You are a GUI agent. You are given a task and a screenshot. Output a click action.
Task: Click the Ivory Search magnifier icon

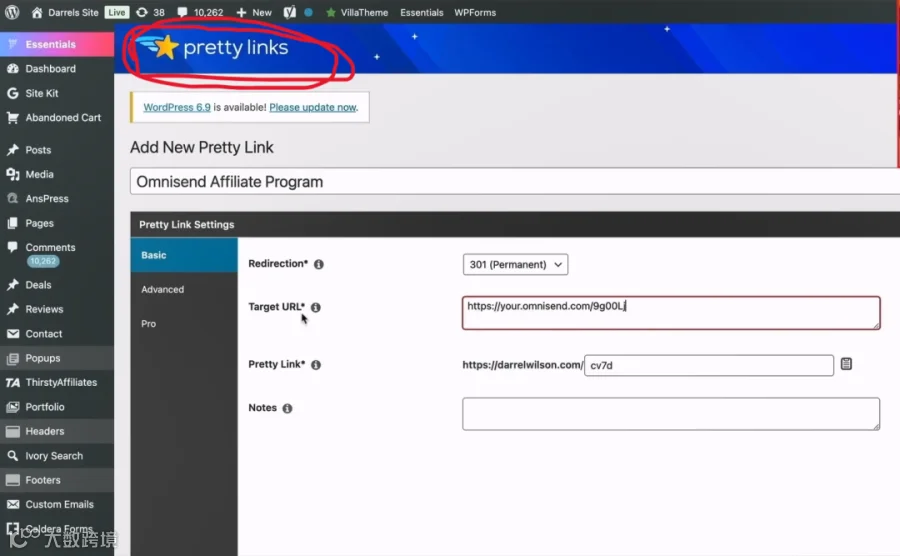tap(13, 456)
